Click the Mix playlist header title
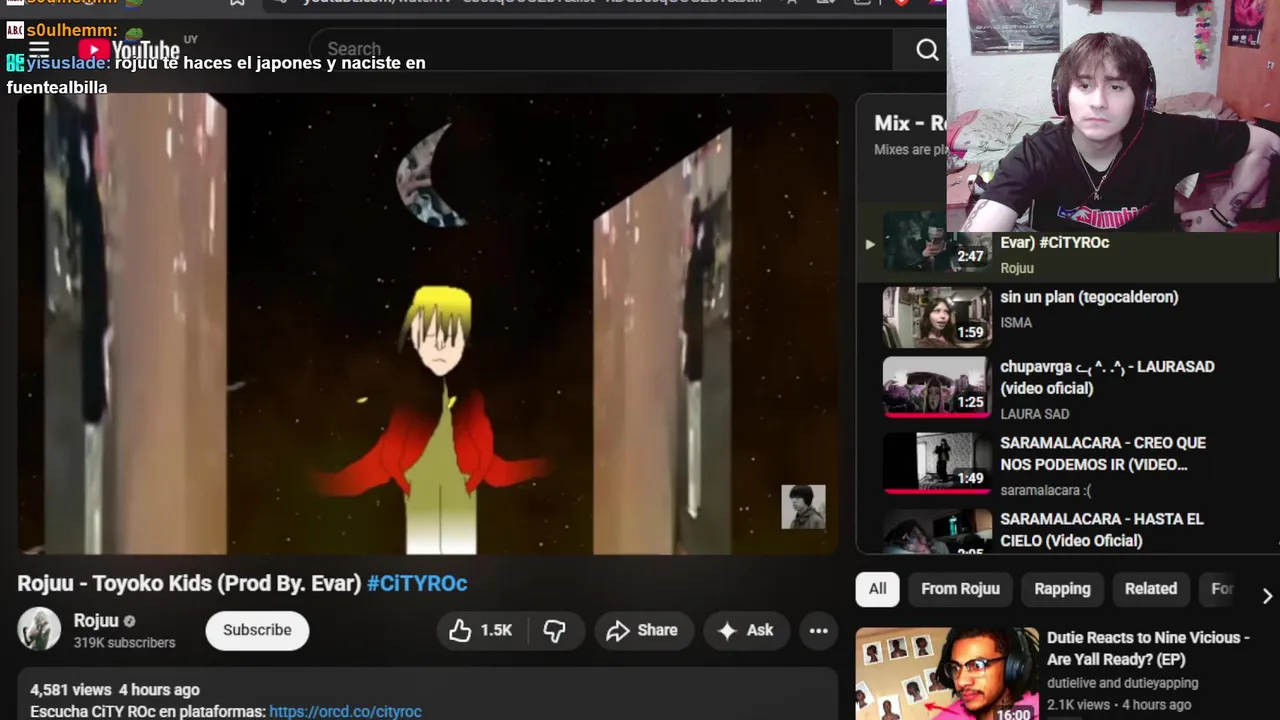The width and height of the screenshot is (1280, 720). pyautogui.click(x=909, y=123)
